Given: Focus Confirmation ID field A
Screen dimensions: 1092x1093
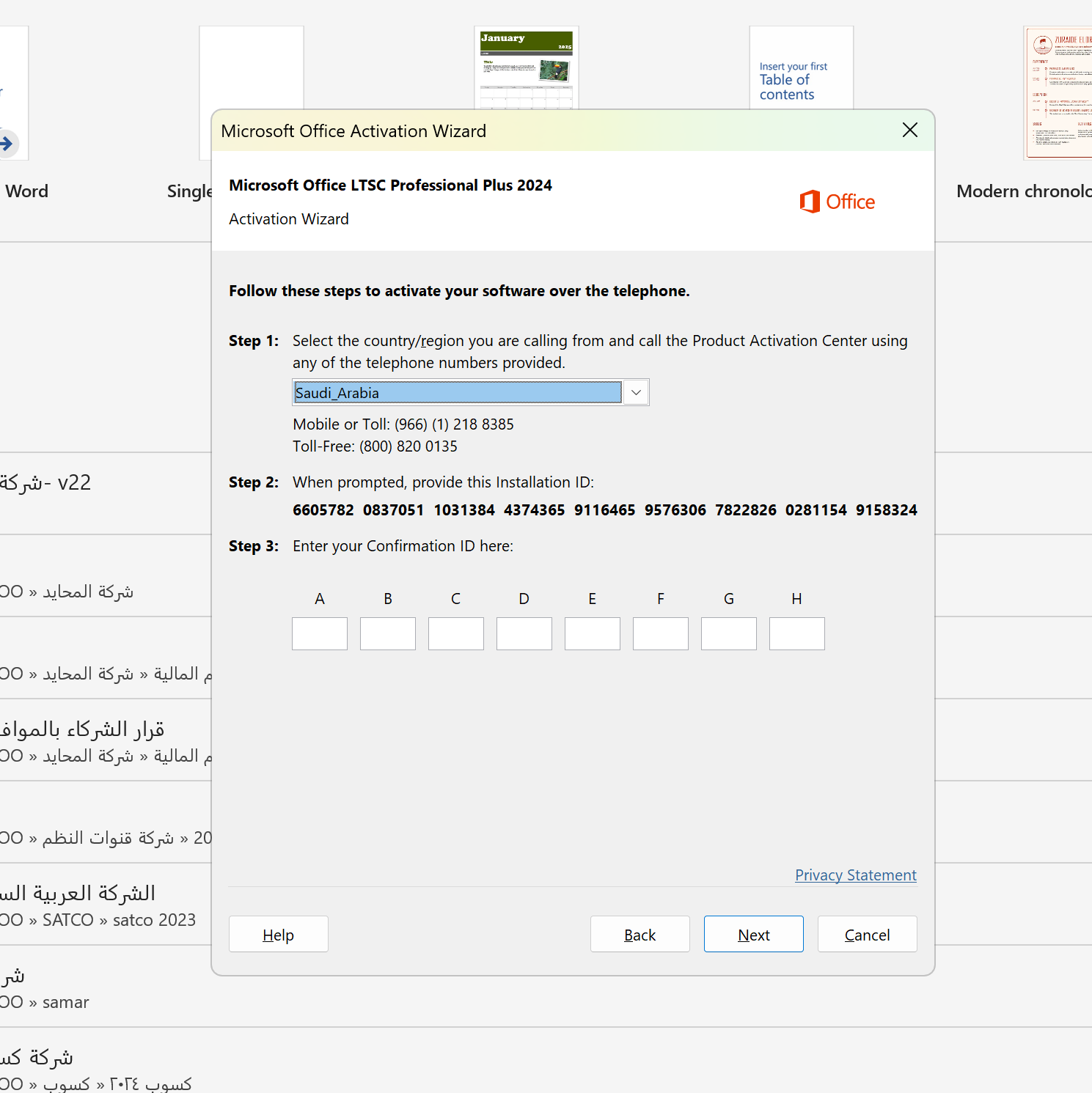Looking at the screenshot, I should 320,633.
